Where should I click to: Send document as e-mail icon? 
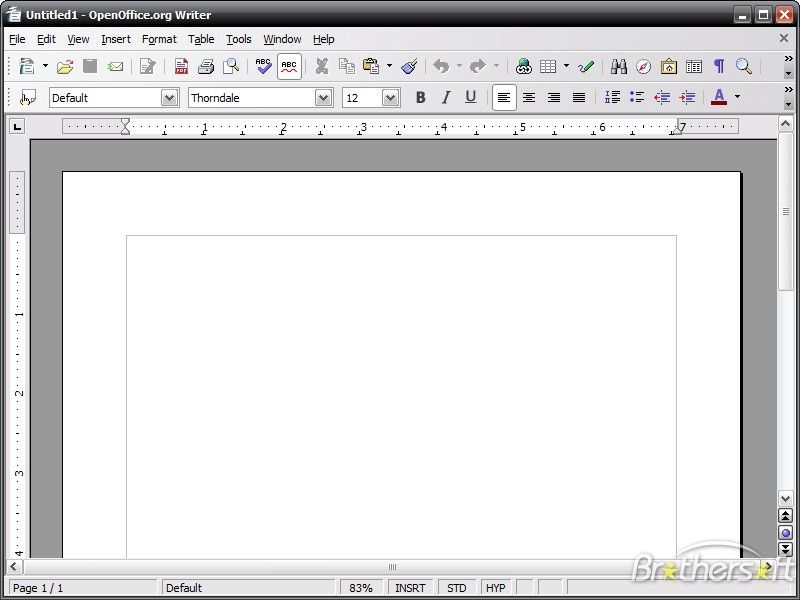click(x=115, y=66)
